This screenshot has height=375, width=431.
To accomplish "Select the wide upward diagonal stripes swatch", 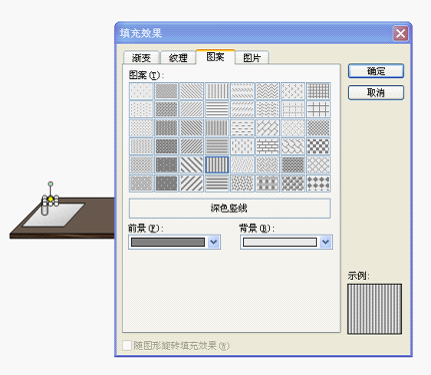I will [192, 183].
